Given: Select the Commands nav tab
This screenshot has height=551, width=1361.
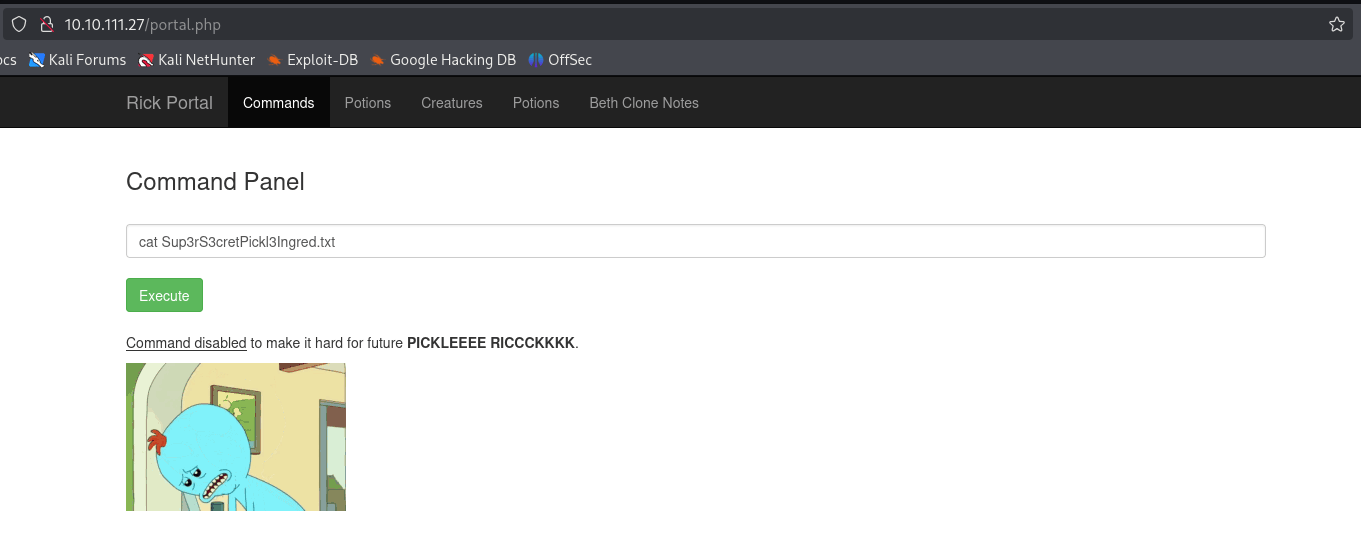Looking at the screenshot, I should click(279, 103).
